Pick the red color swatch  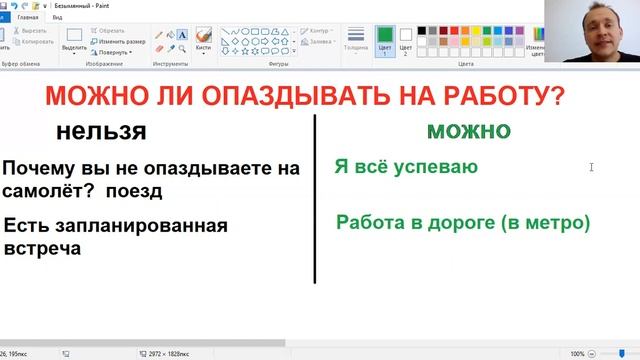point(454,31)
